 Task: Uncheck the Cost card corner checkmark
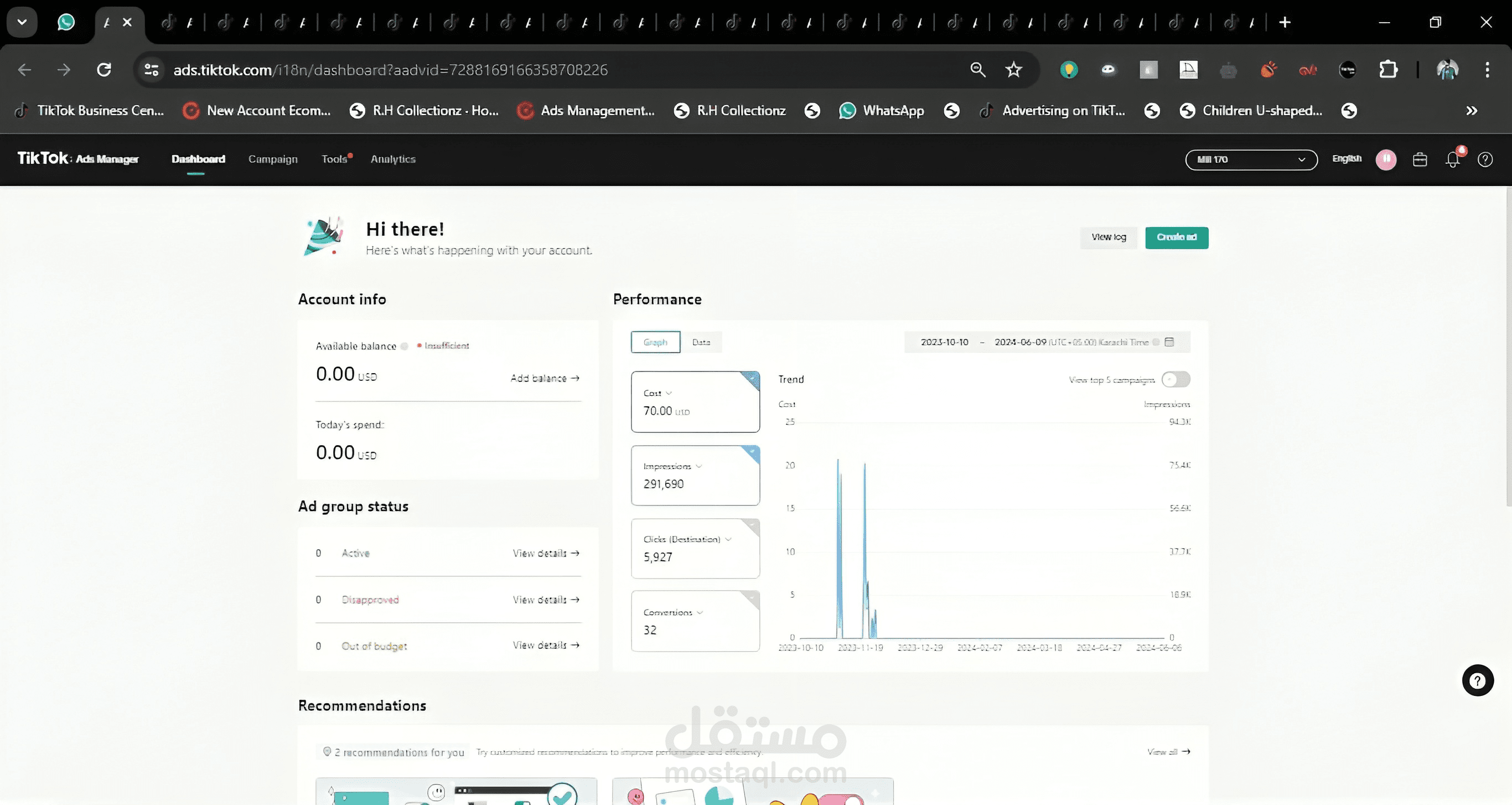(x=752, y=380)
